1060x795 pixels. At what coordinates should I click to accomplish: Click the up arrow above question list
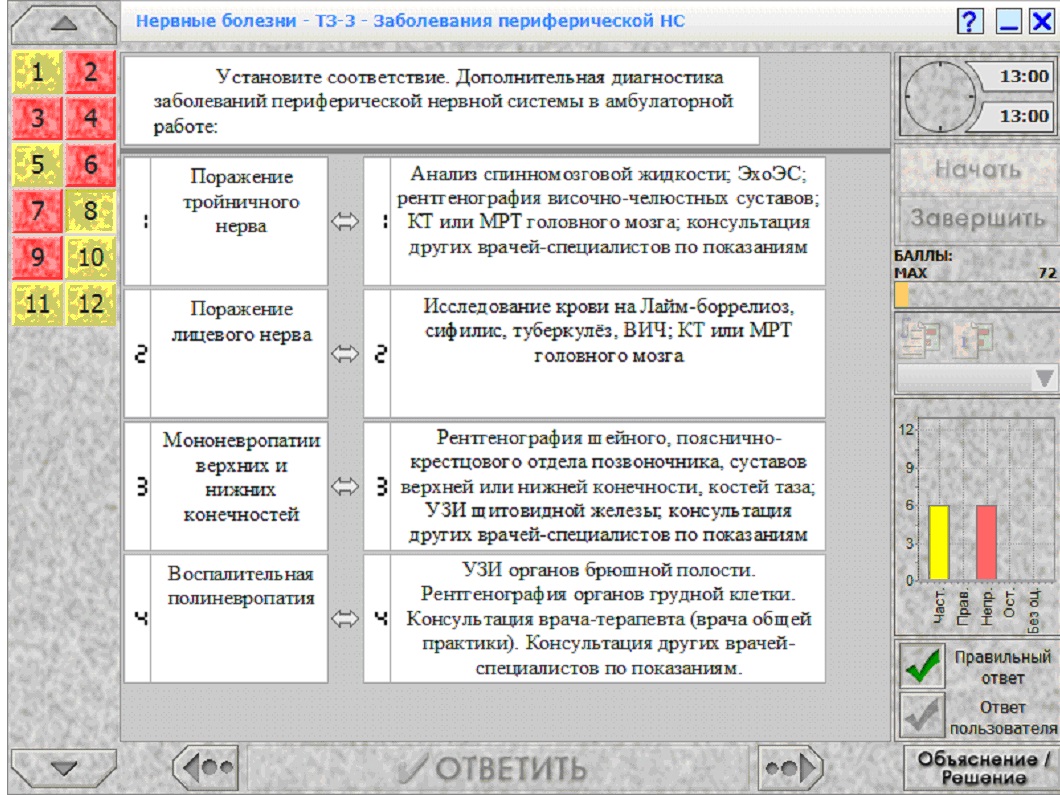pos(64,24)
